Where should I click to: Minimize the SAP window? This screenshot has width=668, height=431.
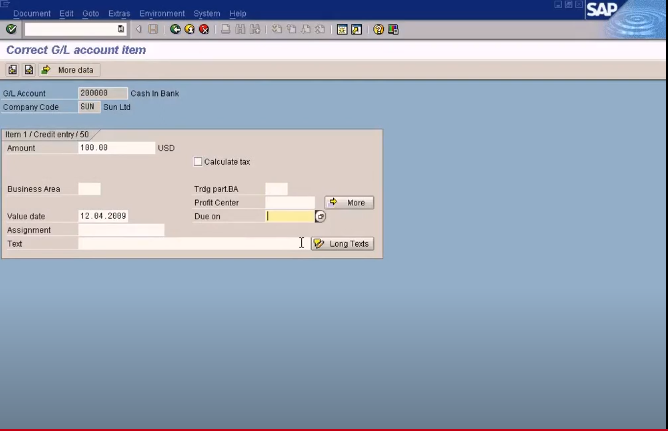tap(558, 4)
